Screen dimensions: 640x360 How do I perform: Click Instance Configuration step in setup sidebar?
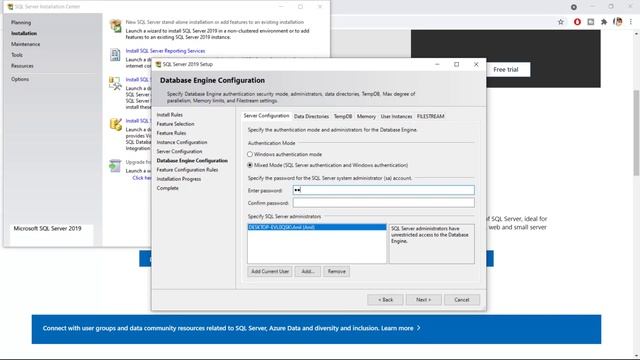point(182,142)
